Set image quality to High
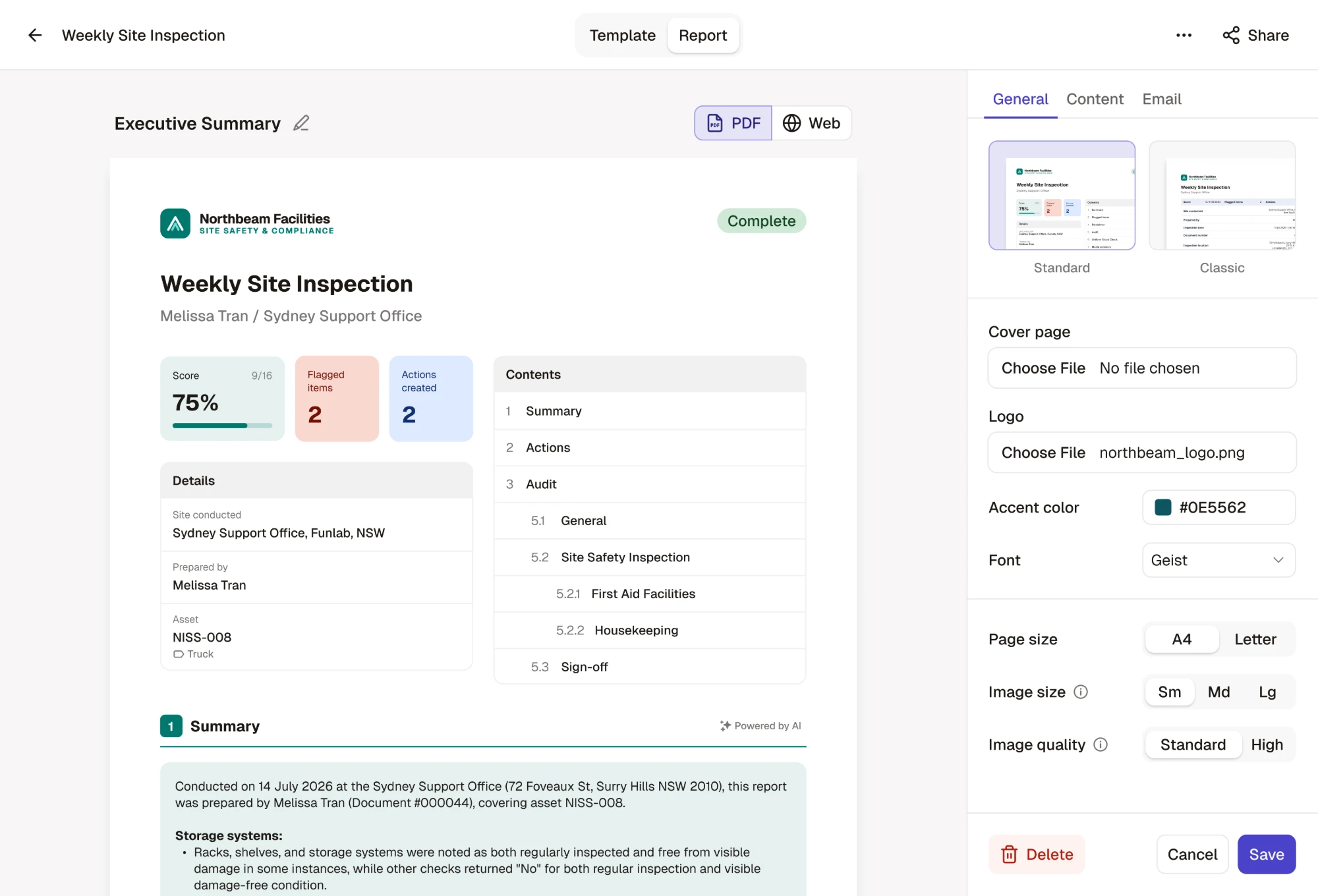 point(1267,744)
